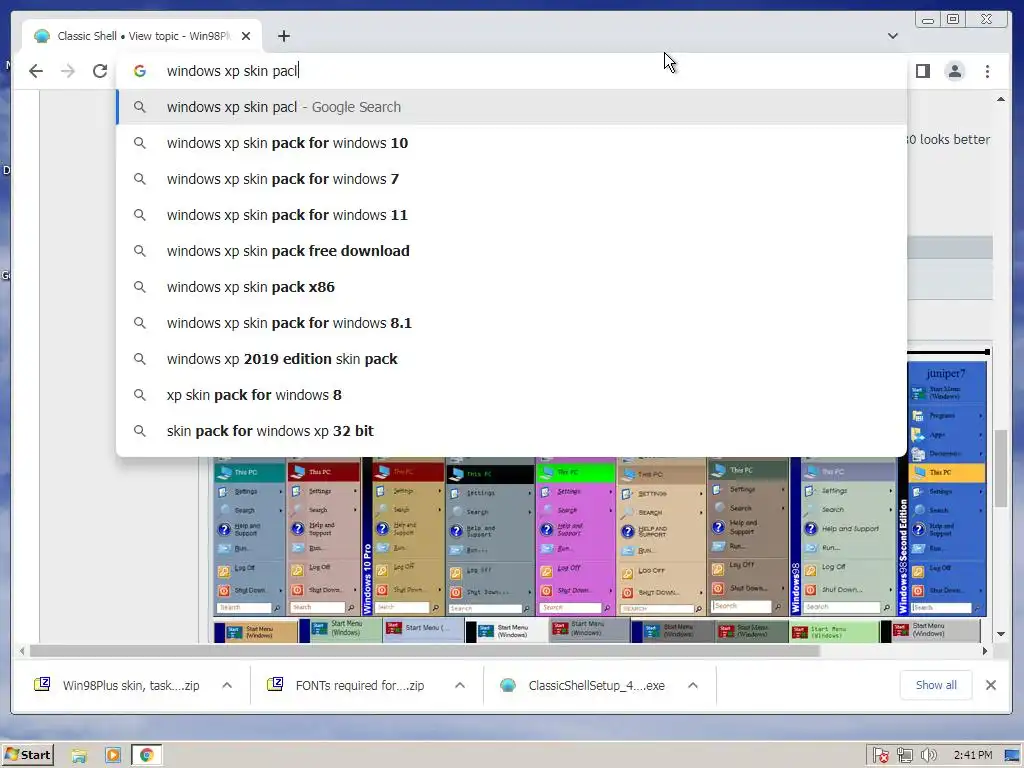Image resolution: width=1024 pixels, height=768 pixels.
Task: Open the Chrome three-dot menu
Action: (x=987, y=71)
